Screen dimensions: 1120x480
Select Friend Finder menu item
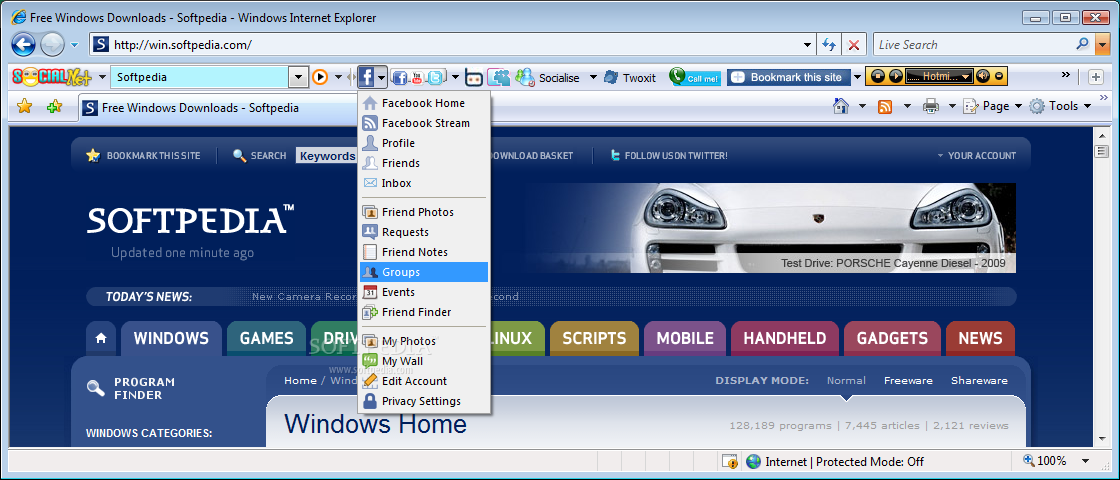pos(424,312)
